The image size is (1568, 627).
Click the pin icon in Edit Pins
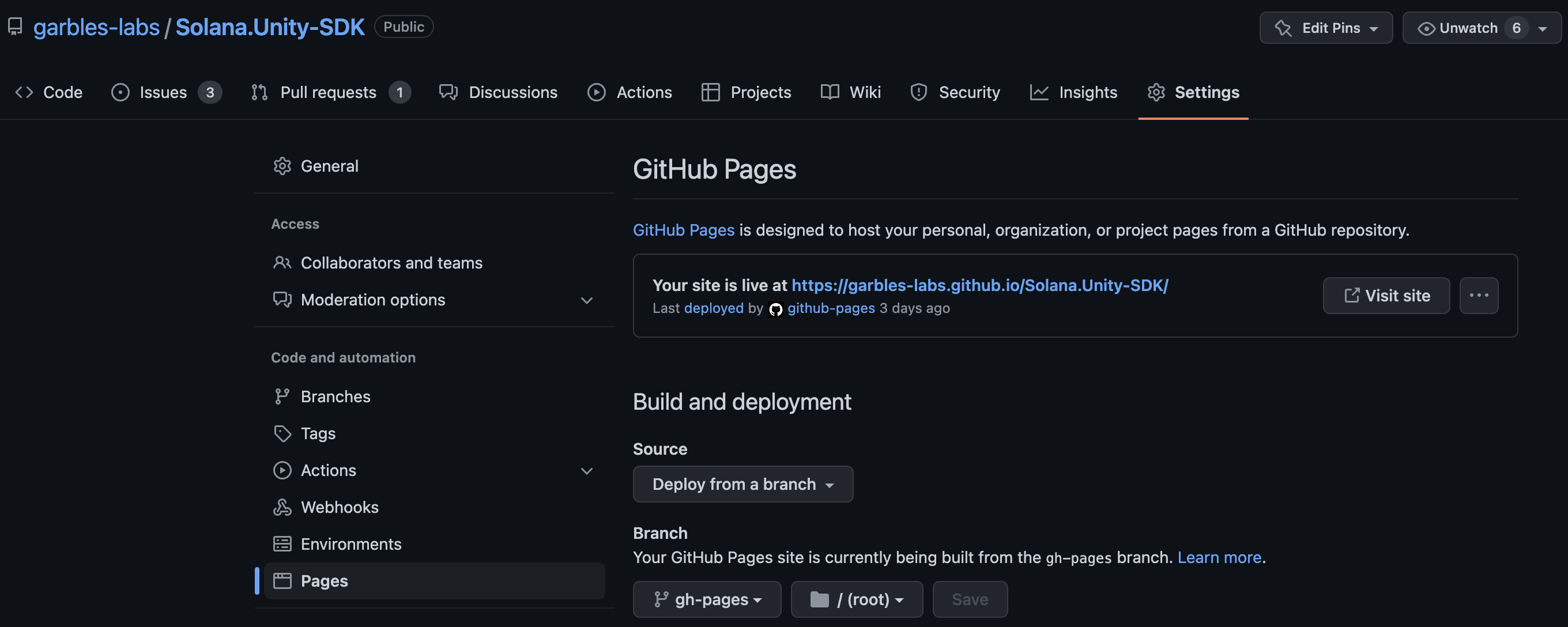[1283, 28]
